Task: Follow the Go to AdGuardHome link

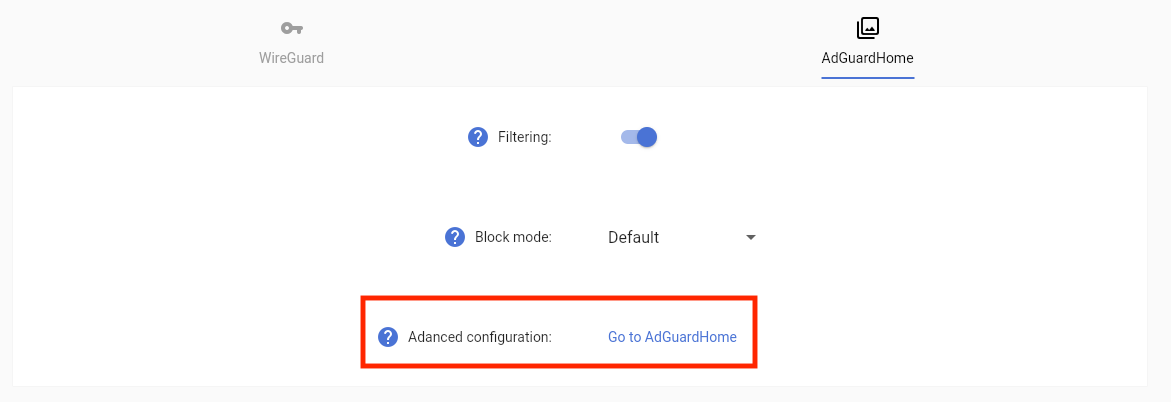Action: [x=672, y=337]
